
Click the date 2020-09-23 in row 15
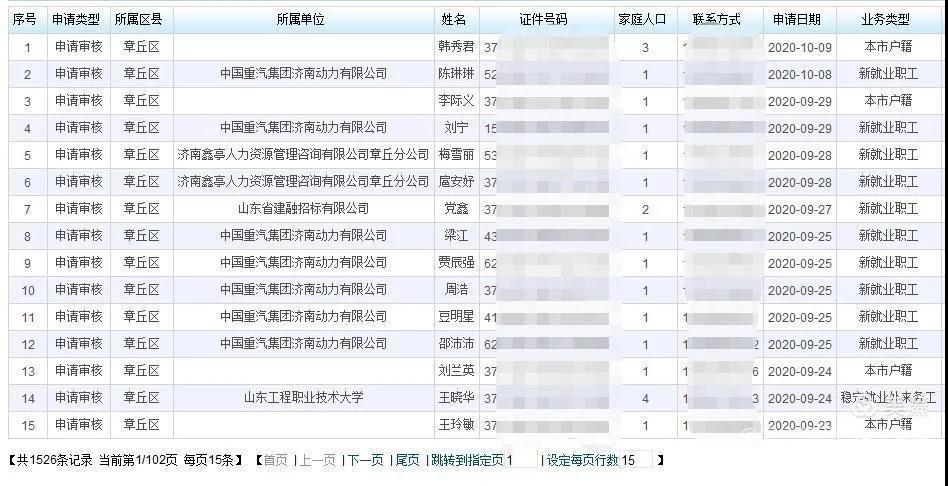pos(799,425)
